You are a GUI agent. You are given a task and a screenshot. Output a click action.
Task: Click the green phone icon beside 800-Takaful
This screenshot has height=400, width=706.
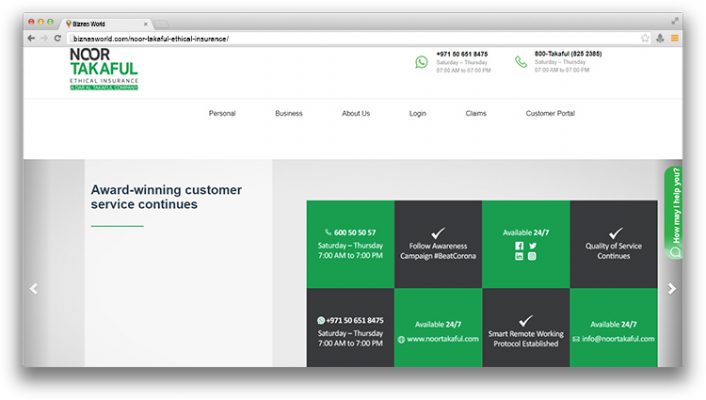[520, 62]
